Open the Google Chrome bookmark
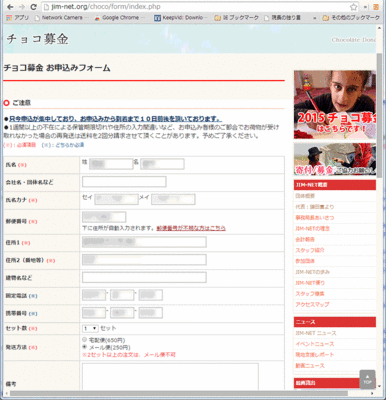Screen dimensions: 386x400 [x=120, y=18]
